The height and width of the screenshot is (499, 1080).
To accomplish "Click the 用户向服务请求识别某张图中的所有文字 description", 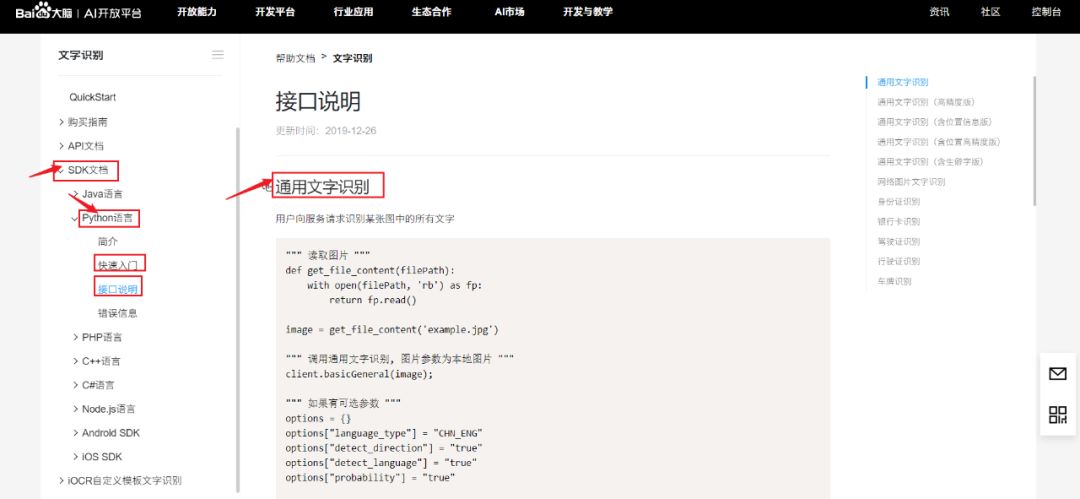I will point(364,219).
